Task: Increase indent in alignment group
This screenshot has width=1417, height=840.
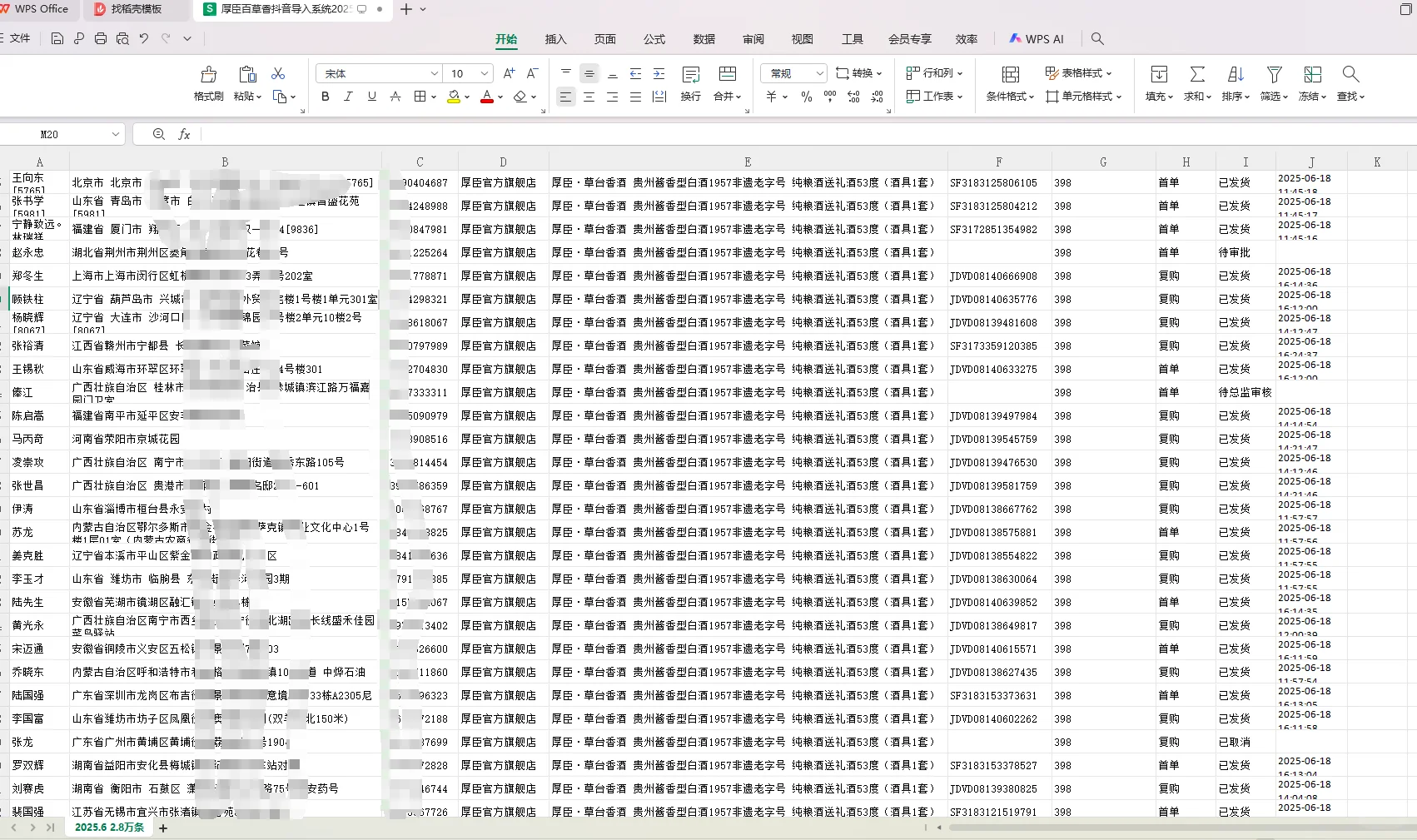Action: coord(659,73)
